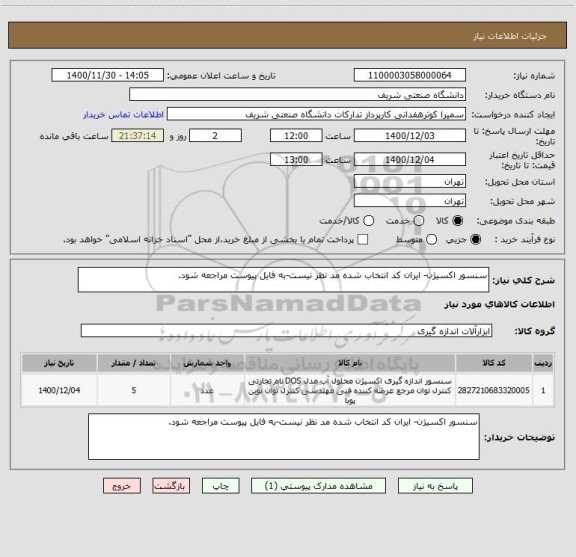
Task: Select the جزیی purchase type radio
Action: pos(476,240)
